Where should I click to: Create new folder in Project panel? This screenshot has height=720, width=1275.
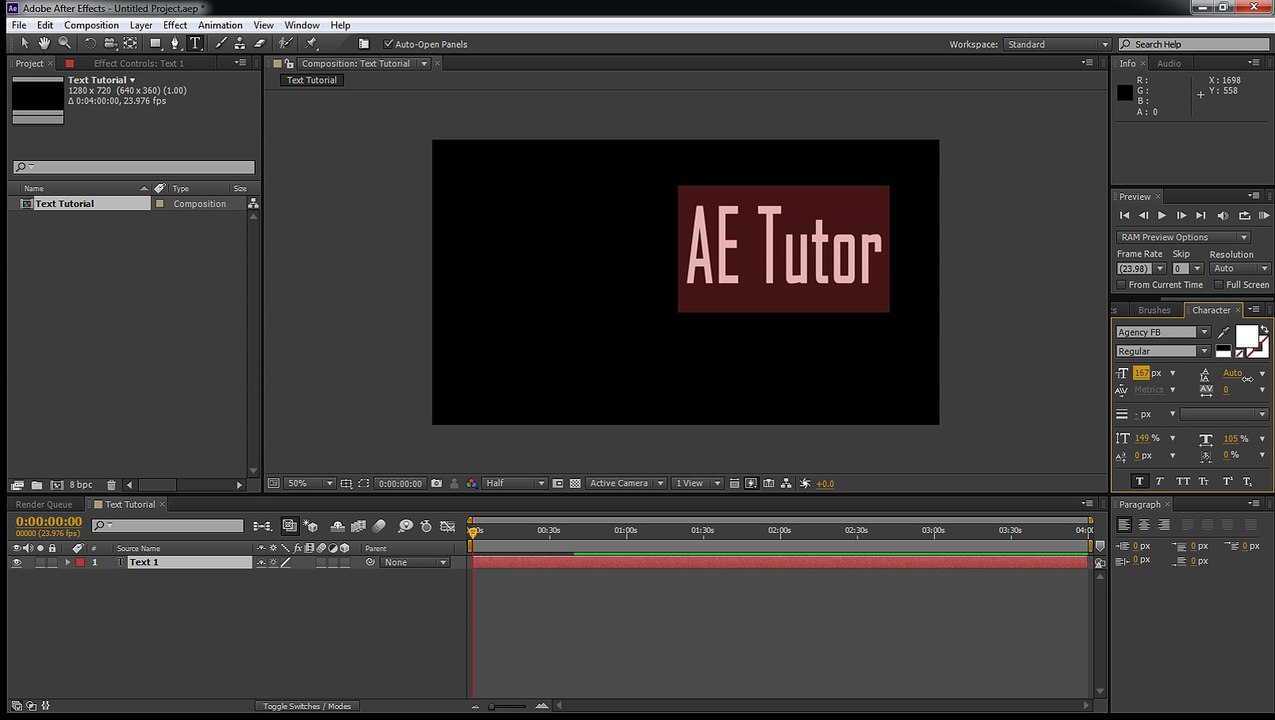(36, 485)
